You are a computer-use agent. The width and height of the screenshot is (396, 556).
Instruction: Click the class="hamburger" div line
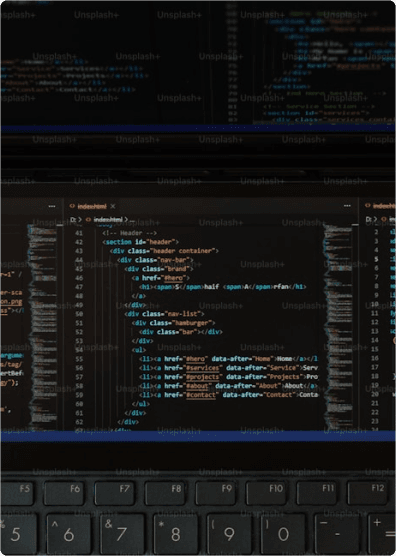point(173,323)
